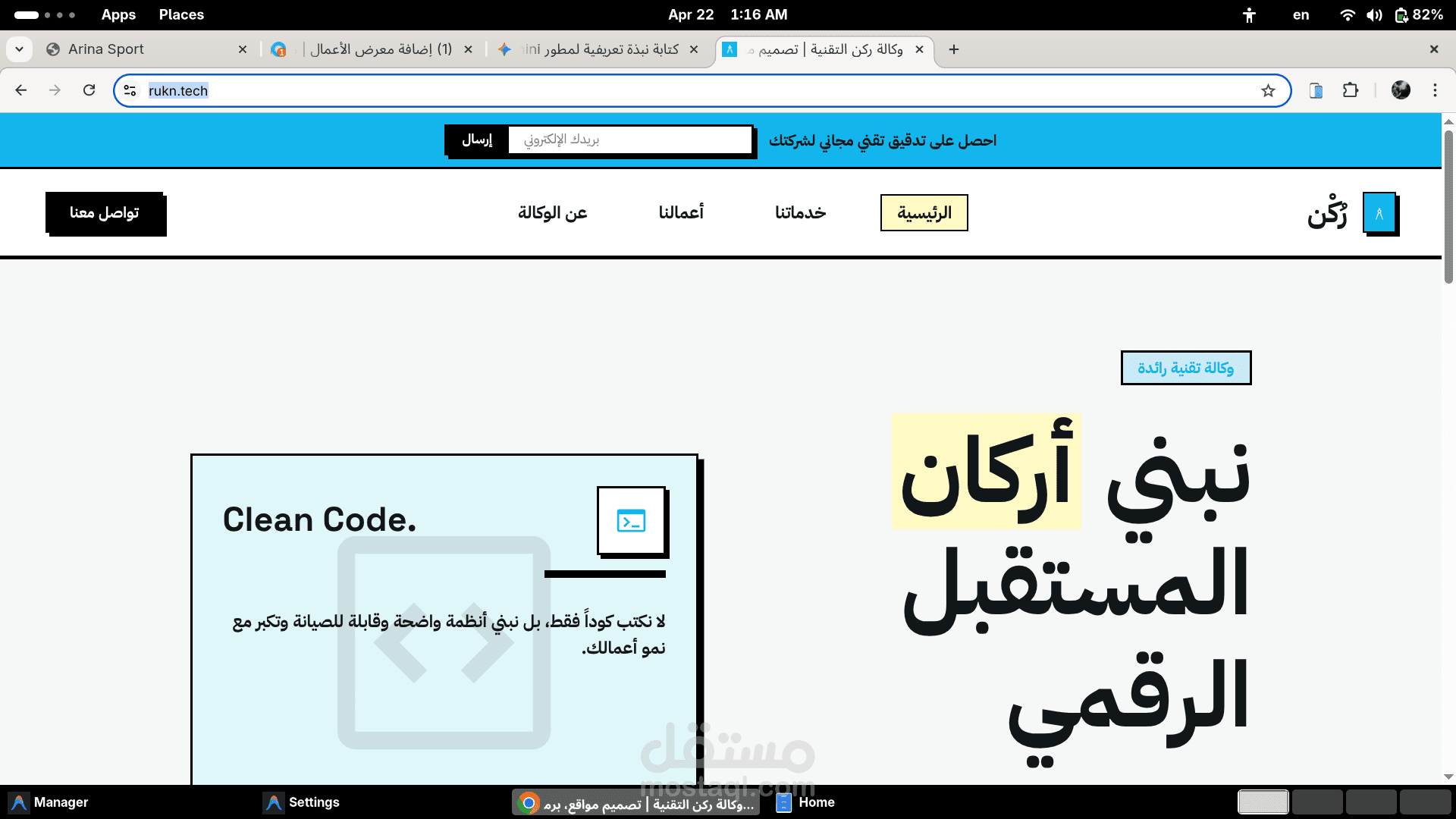Click the rukn.tech address bar
Image resolution: width=1456 pixels, height=819 pixels.
701,91
